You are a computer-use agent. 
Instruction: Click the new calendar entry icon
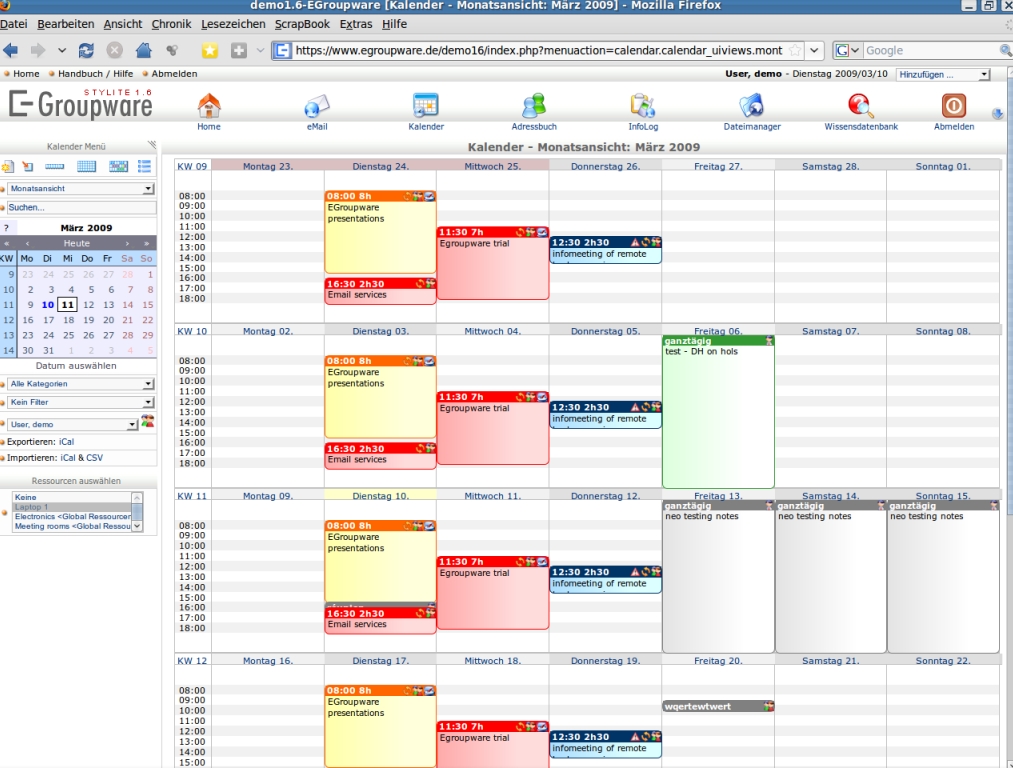click(7, 167)
